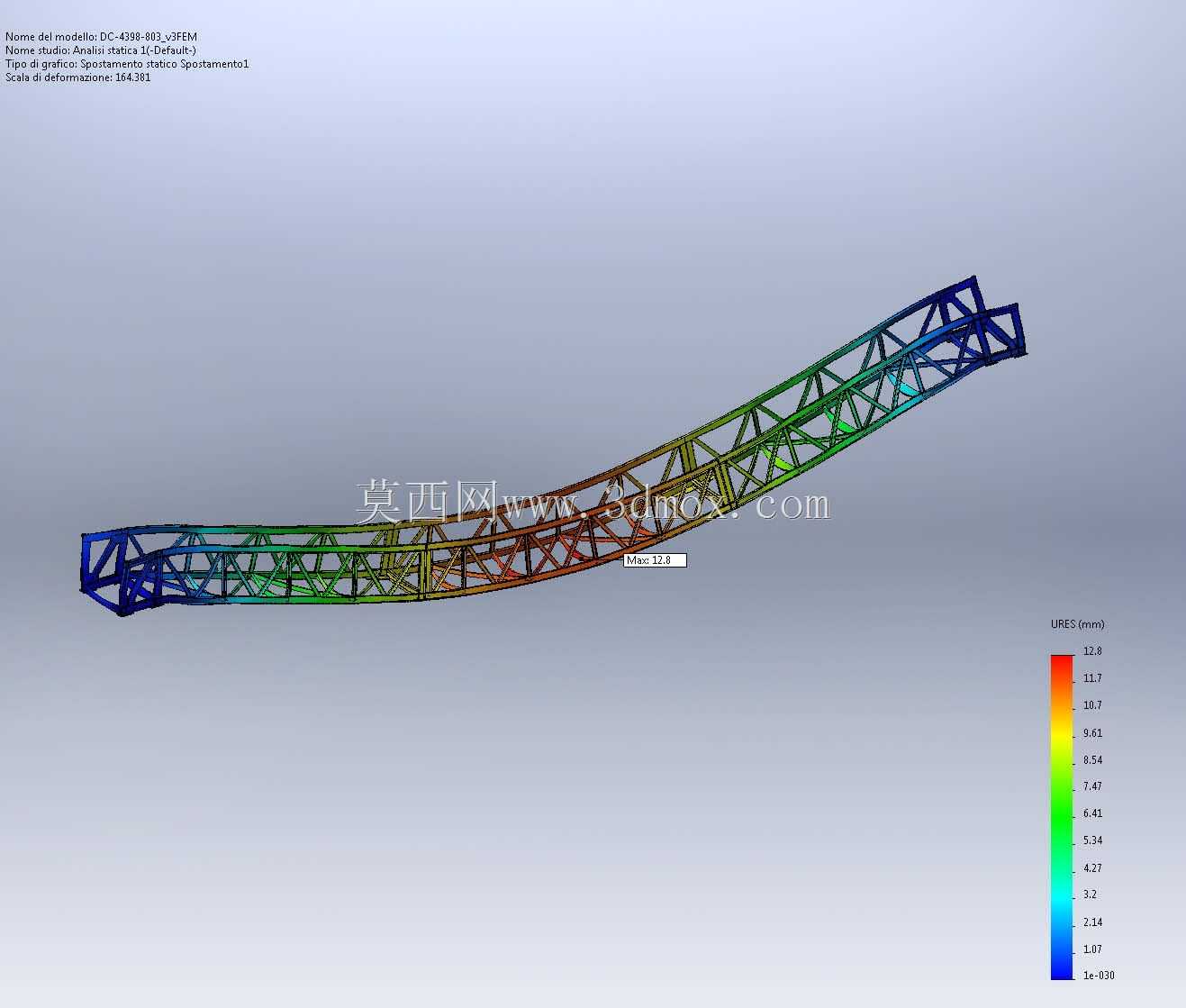The width and height of the screenshot is (1186, 1008).
Task: Click 'Tipo di grafico: Spostamento statico Spostamento1' line
Action: (127, 64)
